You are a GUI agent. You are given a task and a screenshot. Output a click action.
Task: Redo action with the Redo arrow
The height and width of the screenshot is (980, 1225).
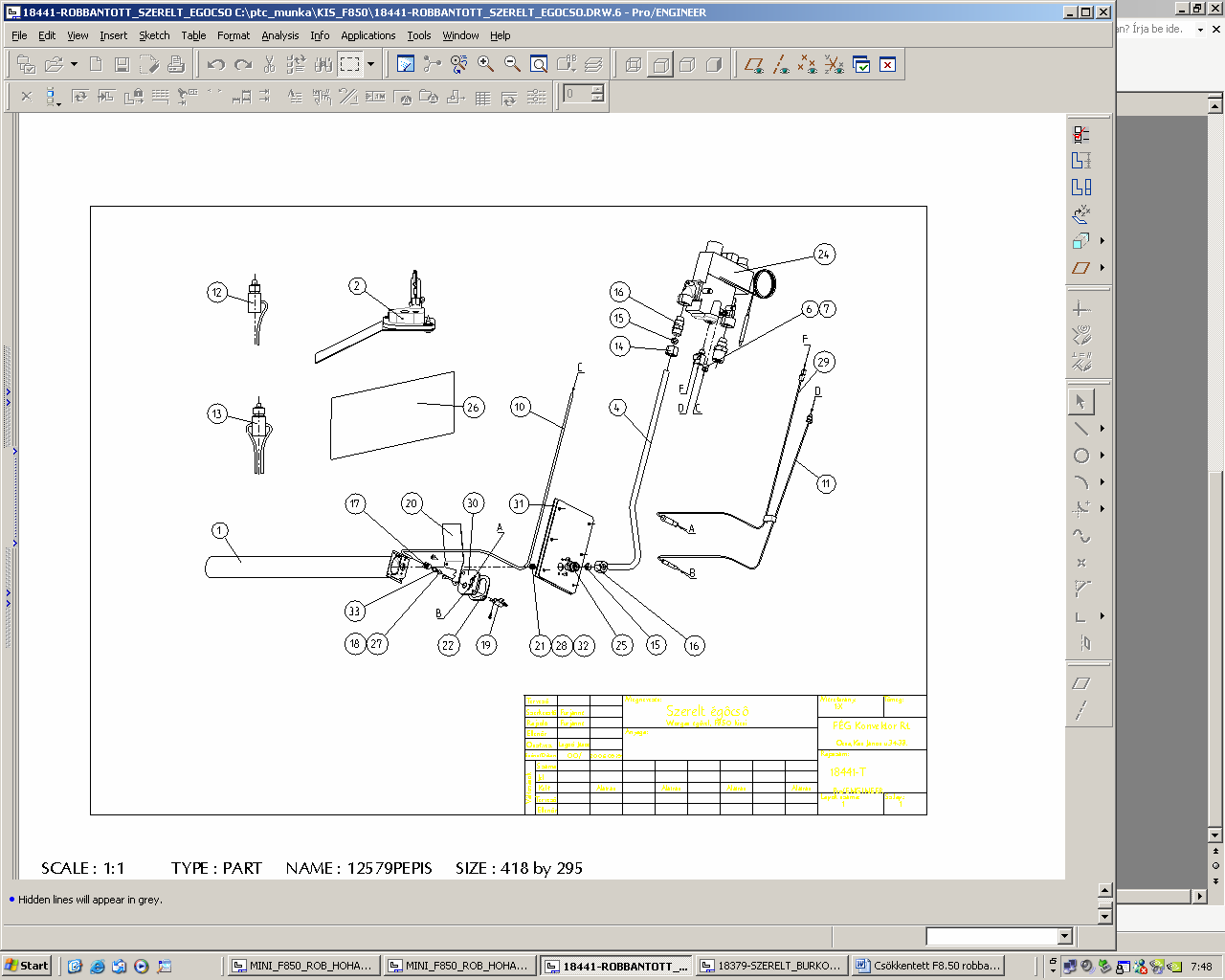tap(243, 64)
